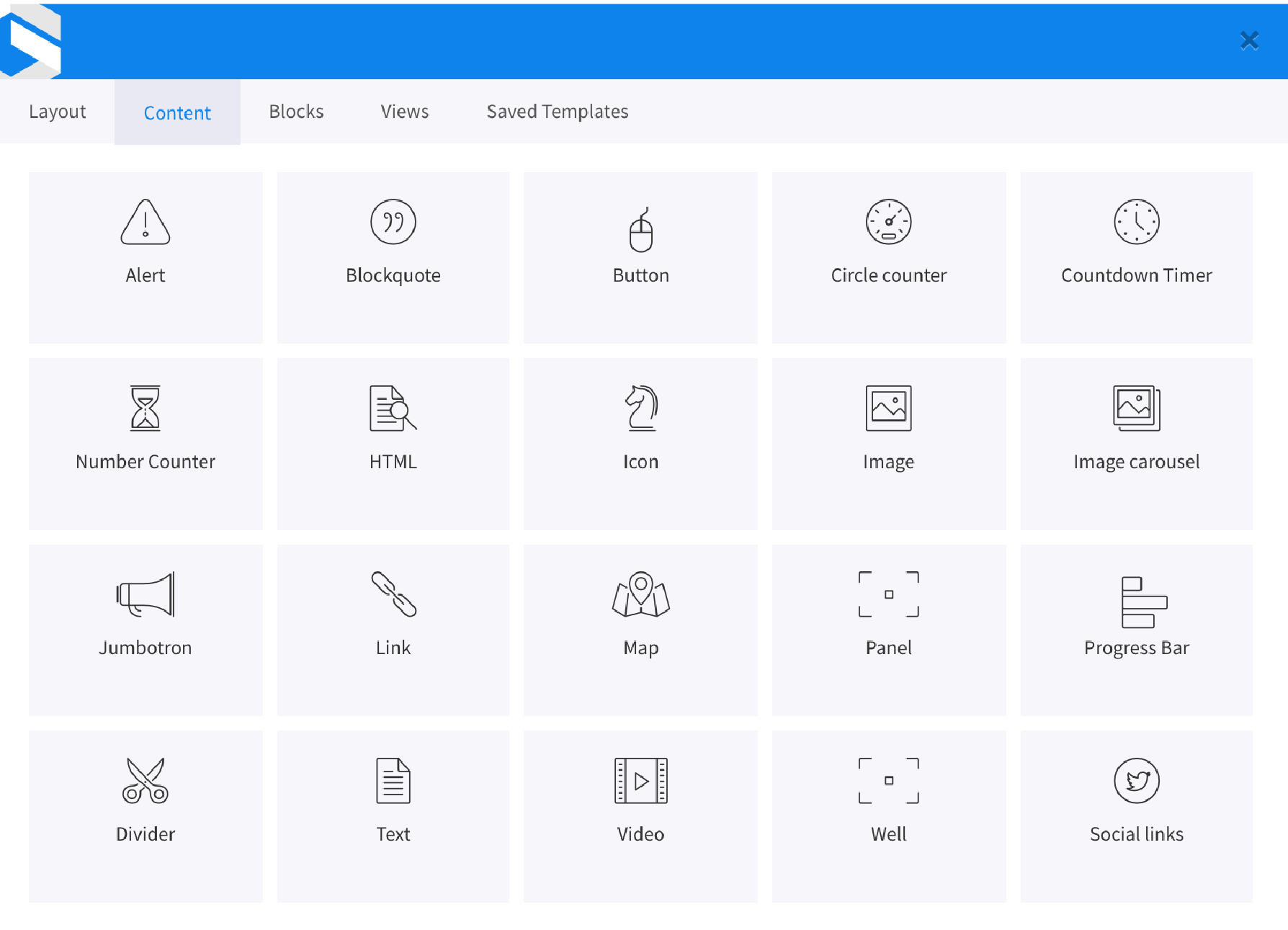
Task: Add a Social links element
Action: (x=1136, y=816)
